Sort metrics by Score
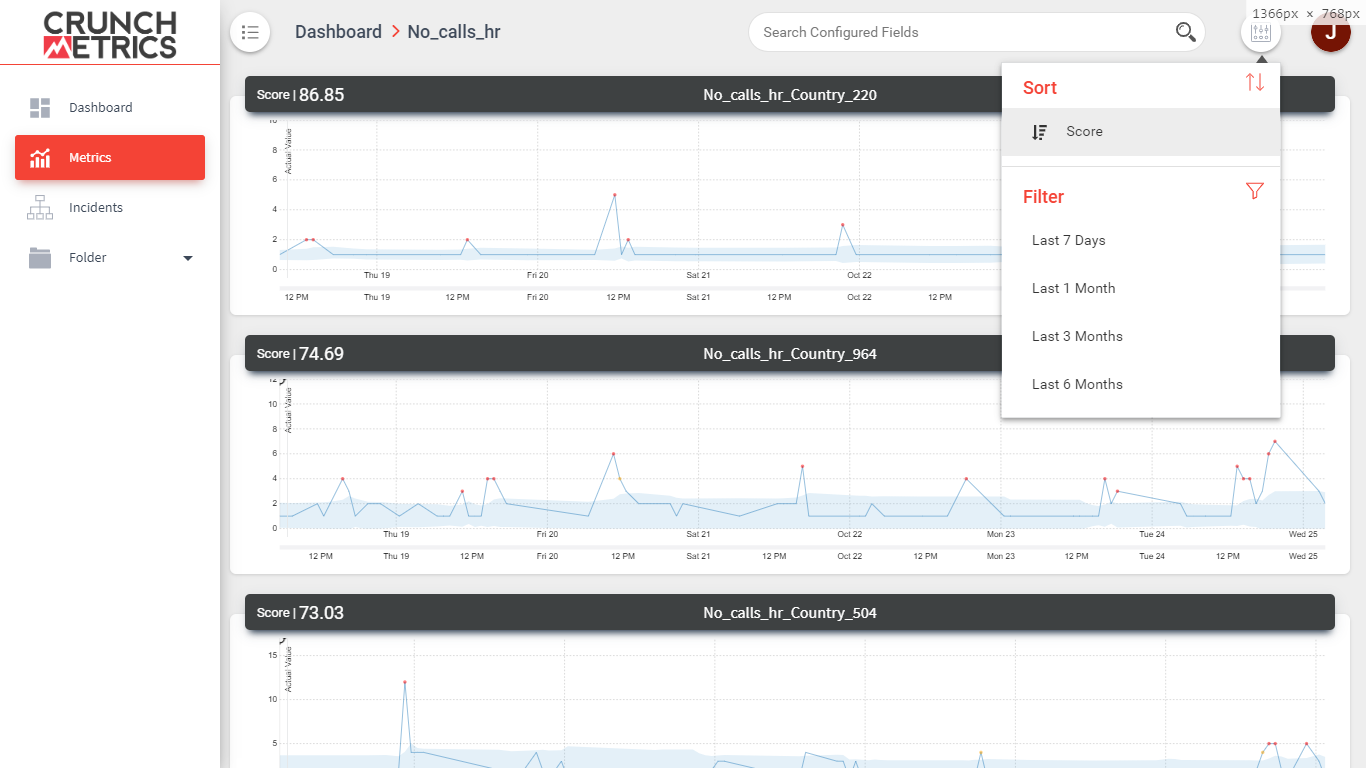Screen dimensions: 1366x768 pyautogui.click(x=1141, y=132)
